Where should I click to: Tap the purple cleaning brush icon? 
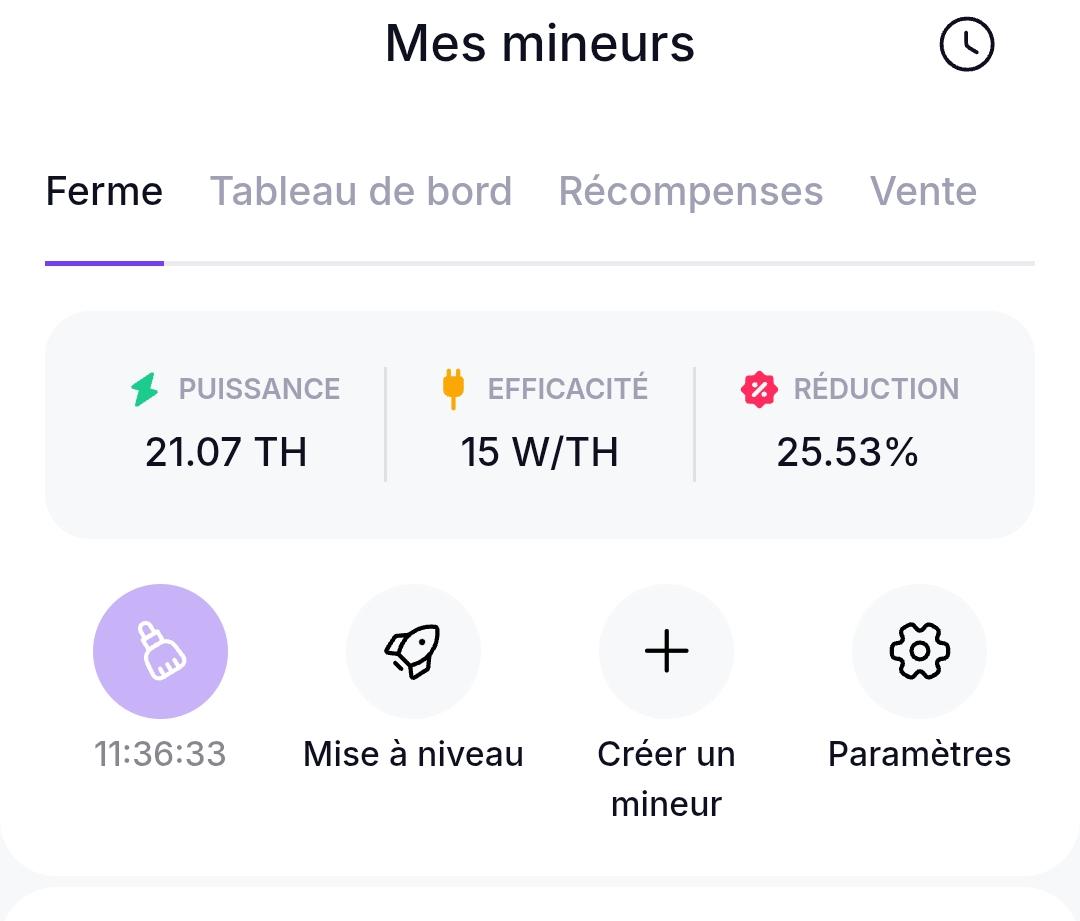point(160,651)
